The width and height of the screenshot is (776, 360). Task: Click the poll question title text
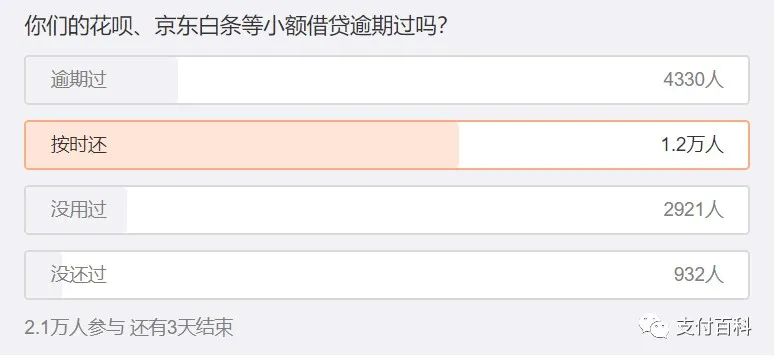[x=237, y=27]
